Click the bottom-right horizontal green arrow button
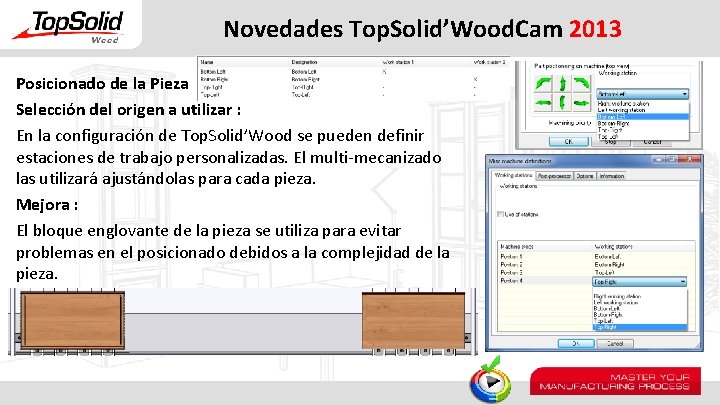Screen dimensions: 720x405 pos(581,102)
